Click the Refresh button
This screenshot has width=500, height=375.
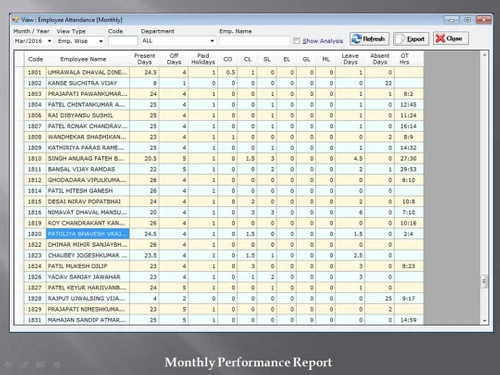[369, 39]
